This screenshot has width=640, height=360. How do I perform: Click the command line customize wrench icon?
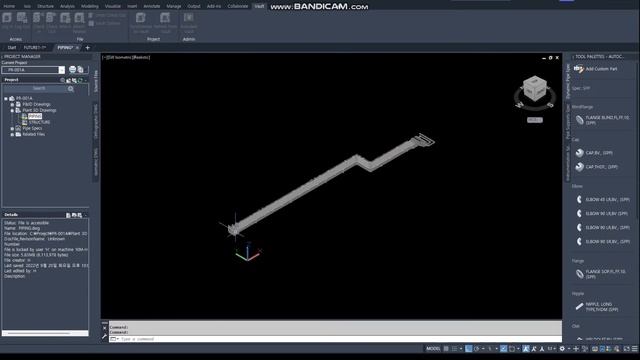coord(104,337)
